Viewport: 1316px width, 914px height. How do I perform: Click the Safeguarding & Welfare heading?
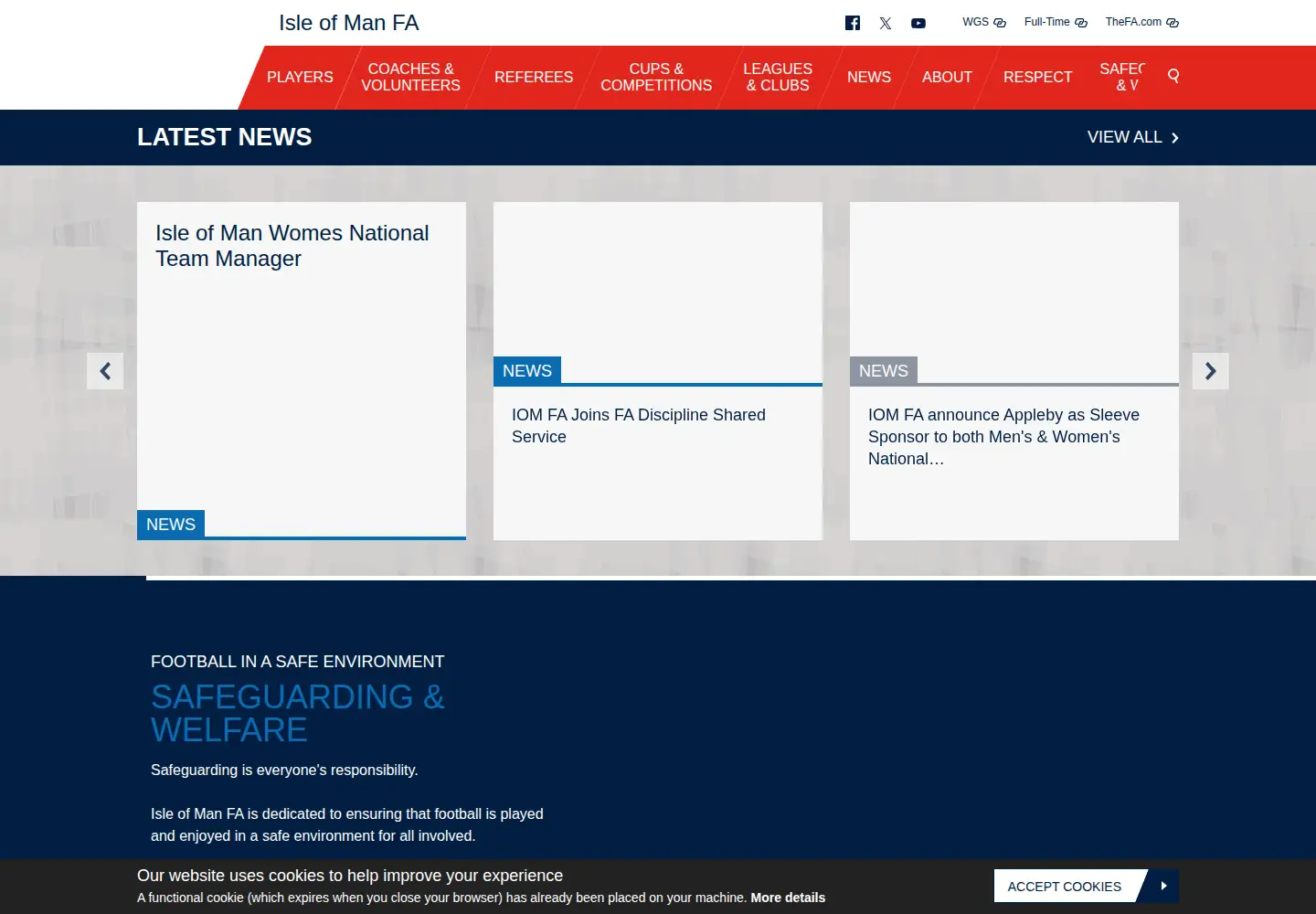[298, 714]
